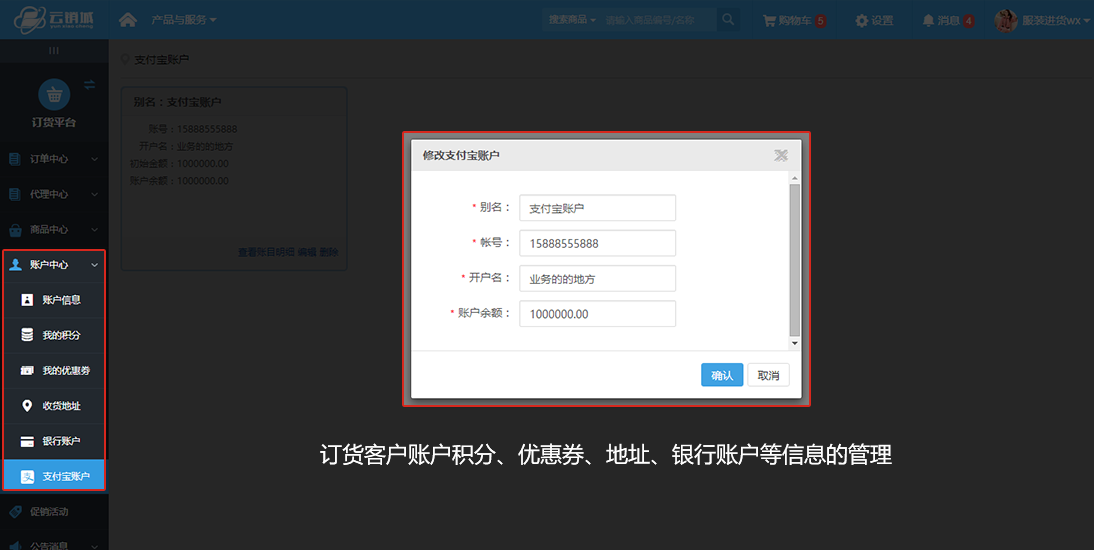Image resolution: width=1094 pixels, height=550 pixels.
Task: Expand the 代理中心 menu
Action: [x=54, y=194]
